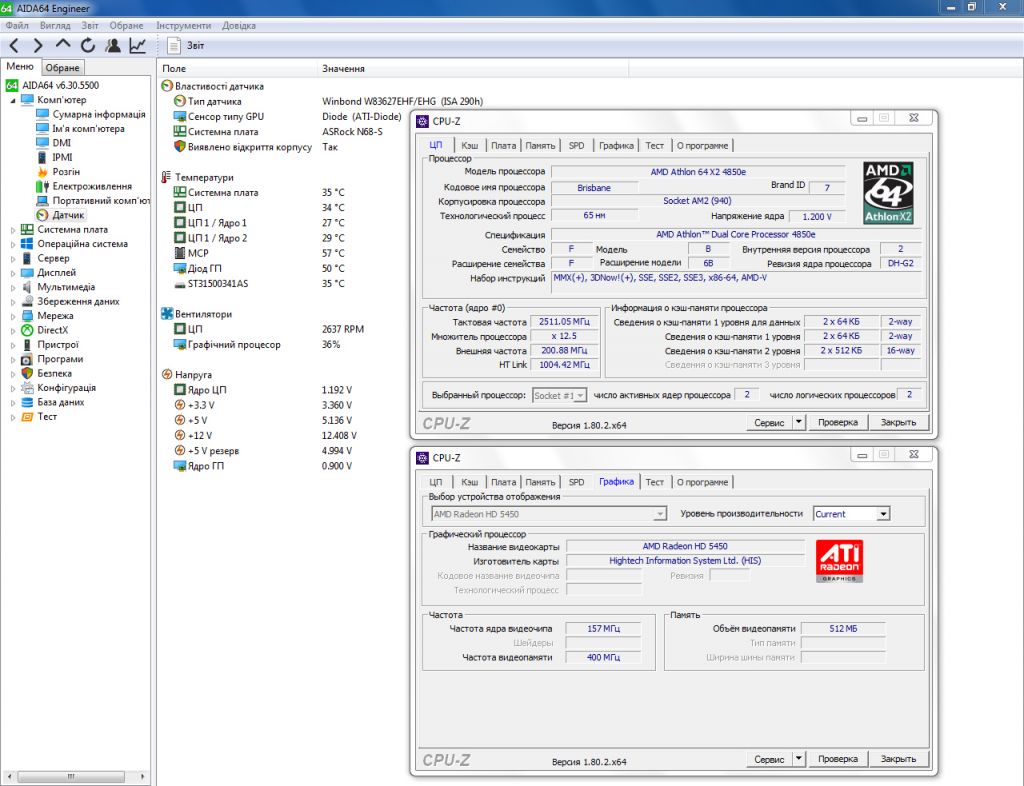Click Закрыть in the top CPU-Z window

pyautogui.click(x=899, y=422)
